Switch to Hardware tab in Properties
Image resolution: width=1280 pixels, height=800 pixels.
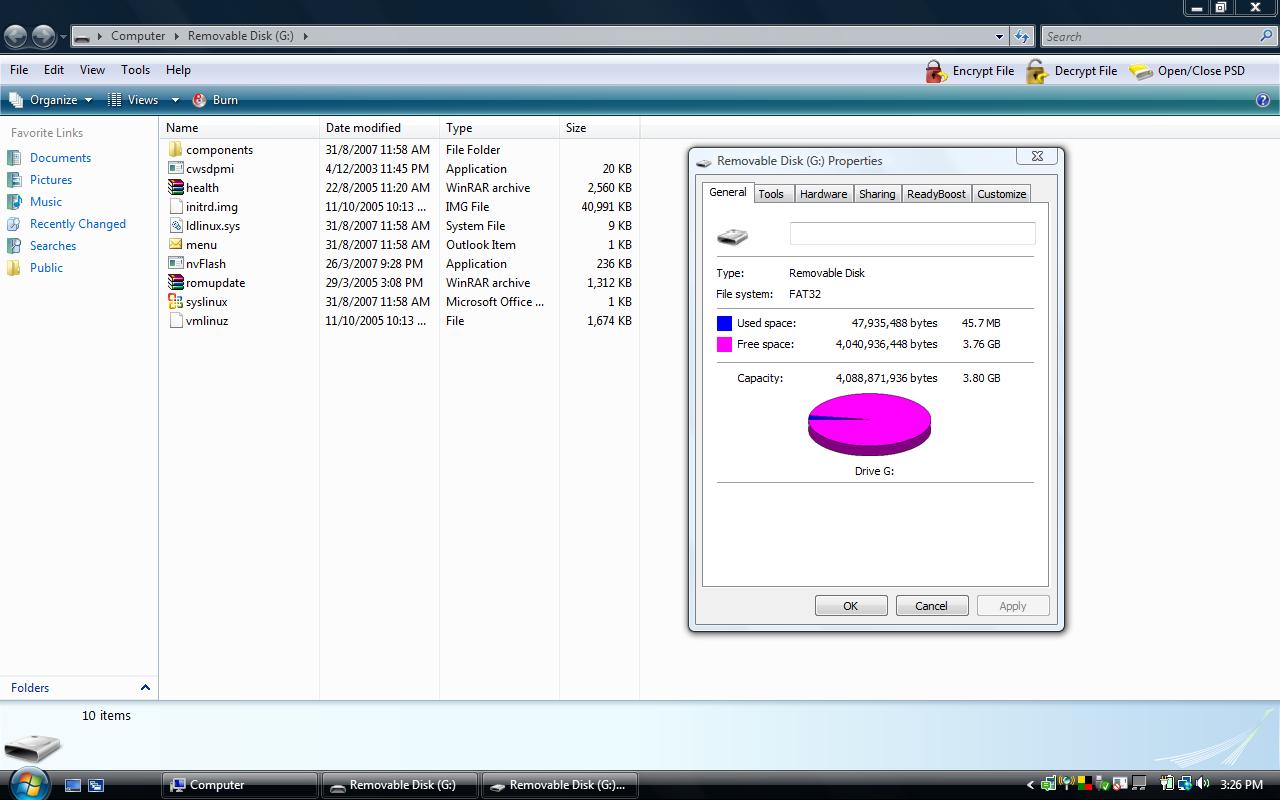(824, 194)
